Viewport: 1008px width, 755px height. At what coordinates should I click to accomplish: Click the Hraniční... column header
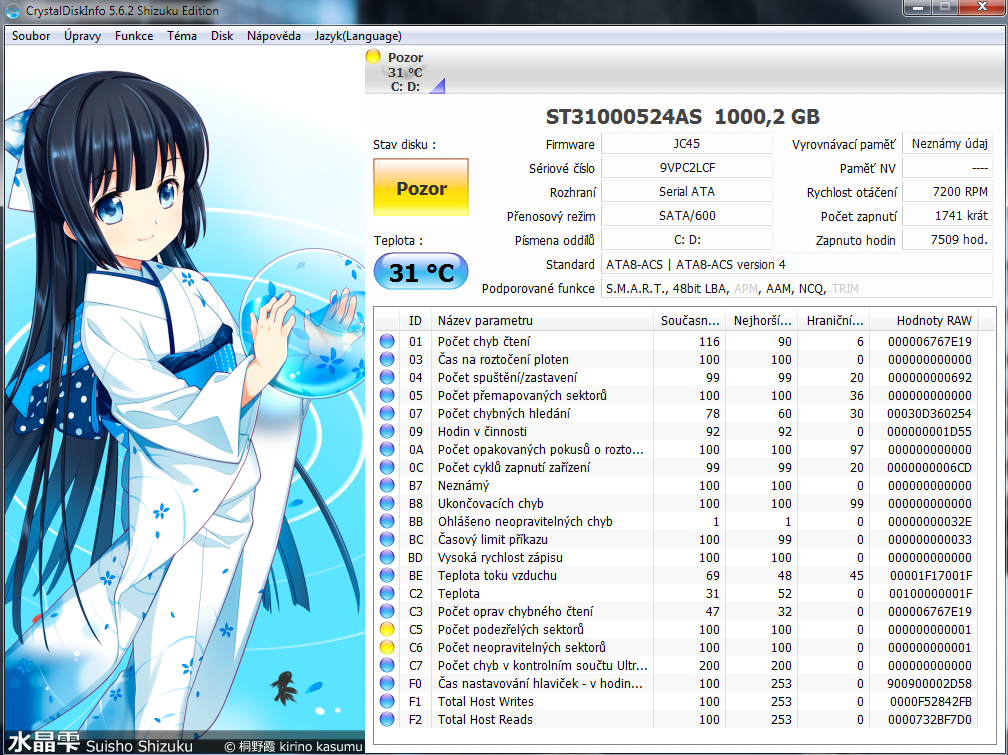pos(834,320)
